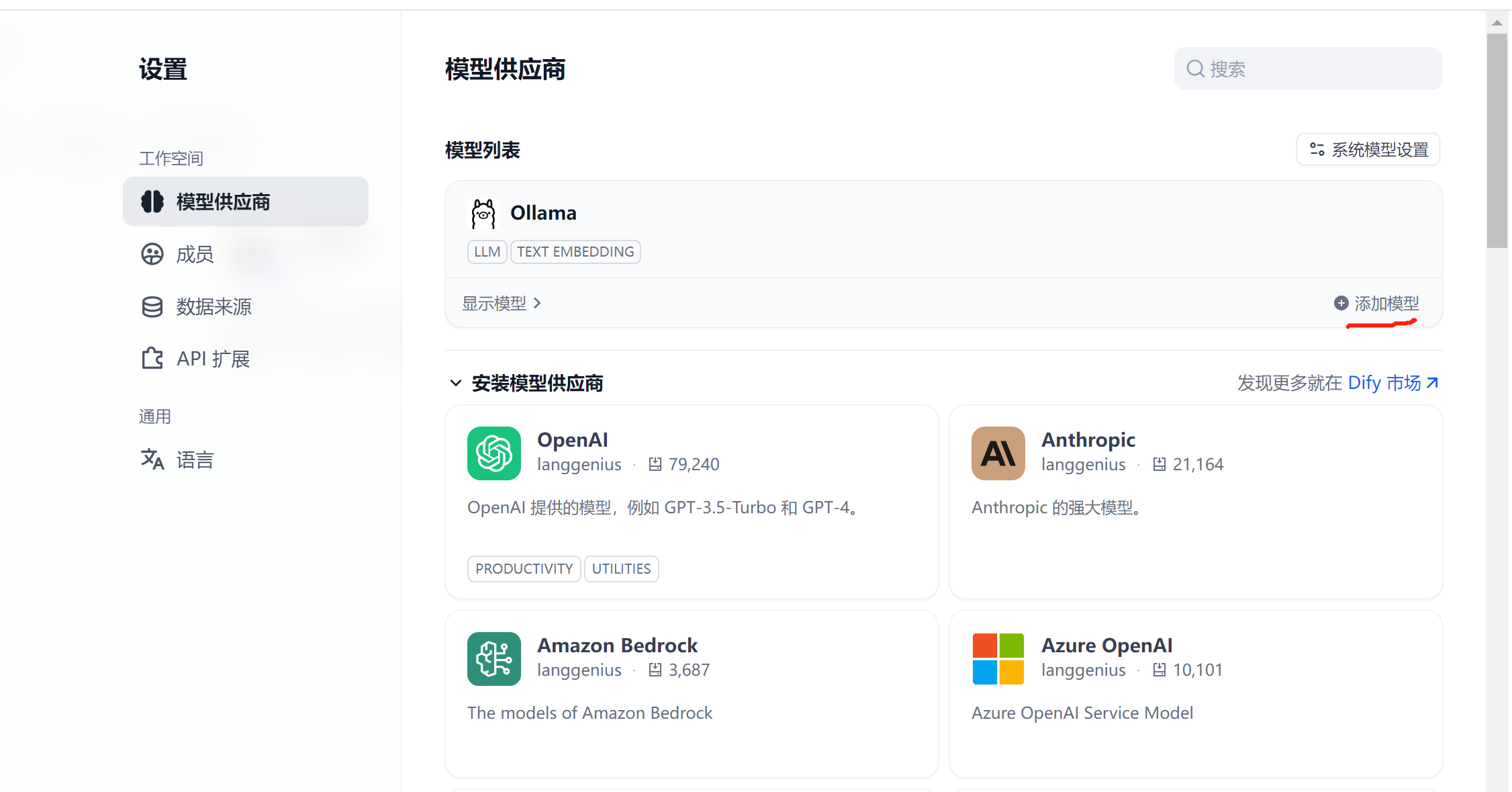The image size is (1512, 792).
Task: Expand Ollama's 显示模型 list
Action: pyautogui.click(x=501, y=304)
